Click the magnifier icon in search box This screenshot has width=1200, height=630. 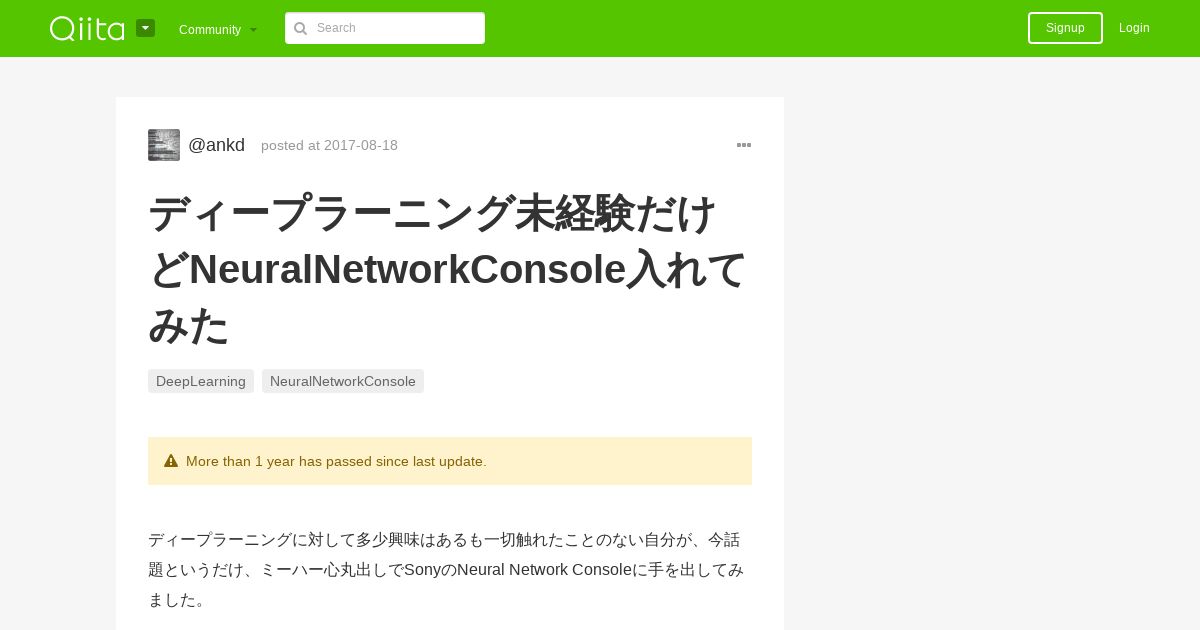(x=300, y=28)
